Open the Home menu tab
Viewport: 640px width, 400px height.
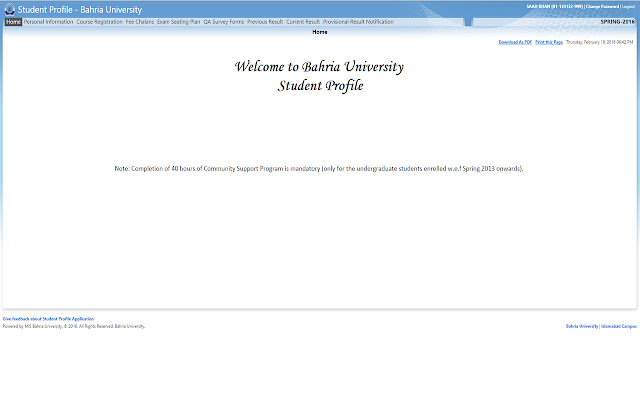pos(13,22)
